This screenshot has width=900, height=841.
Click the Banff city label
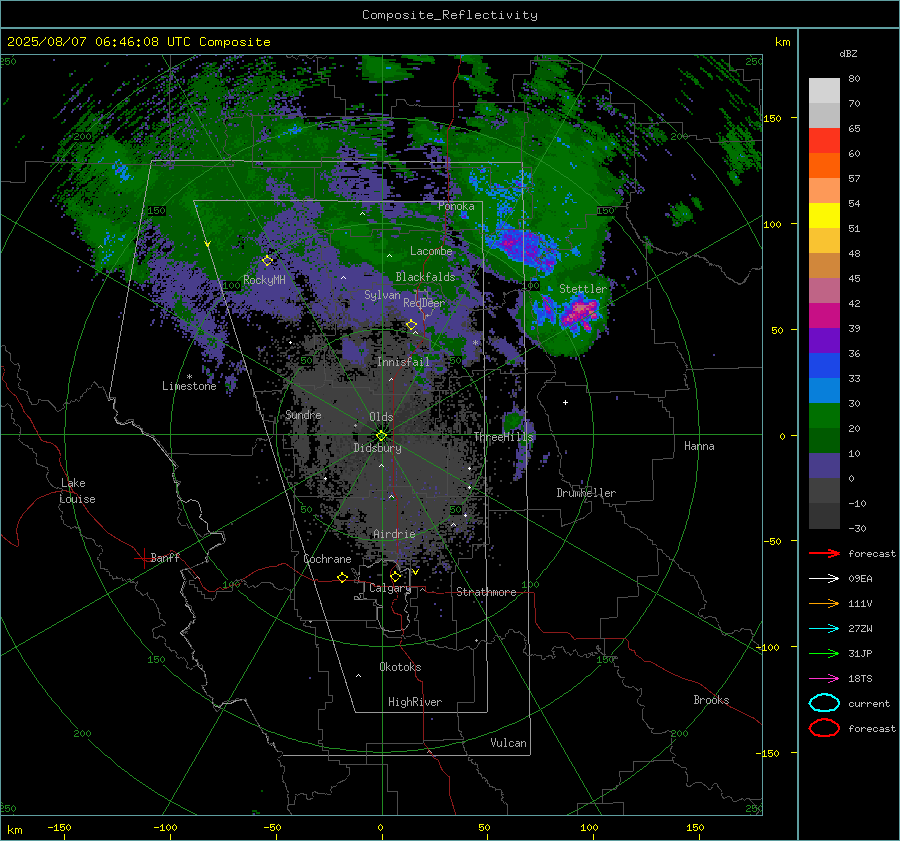[x=165, y=557]
